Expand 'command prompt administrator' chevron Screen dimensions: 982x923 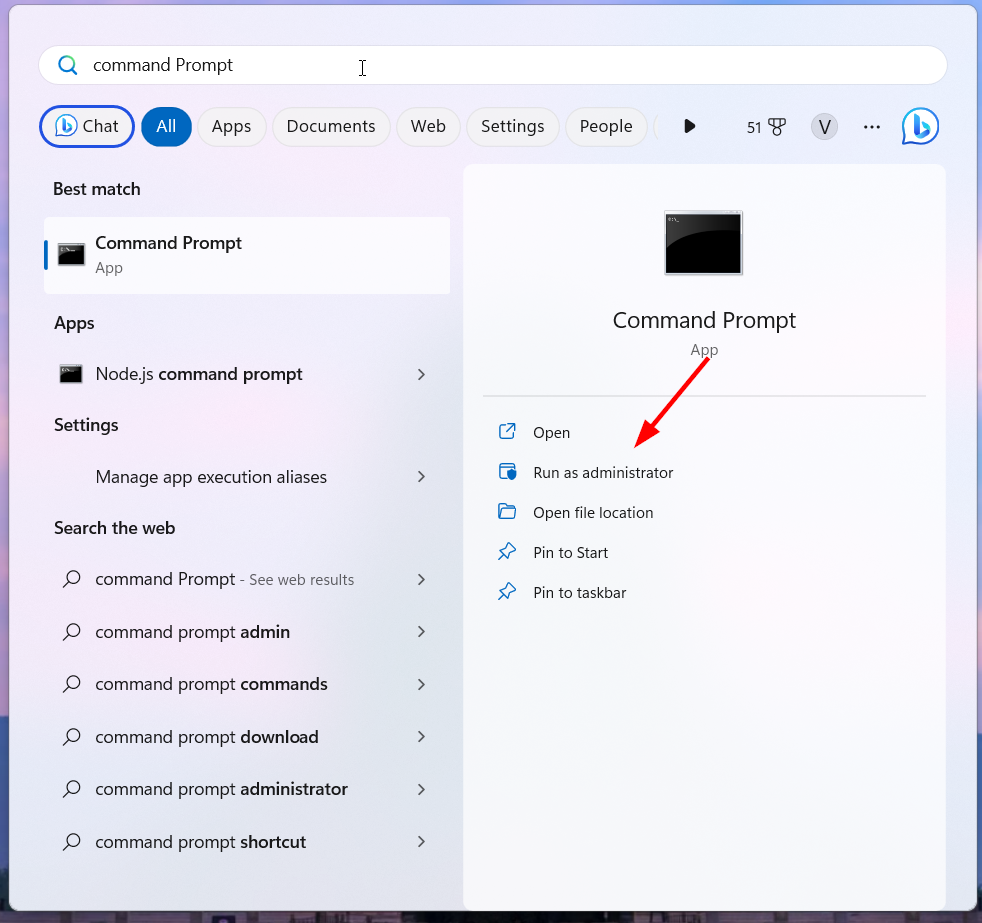point(421,790)
